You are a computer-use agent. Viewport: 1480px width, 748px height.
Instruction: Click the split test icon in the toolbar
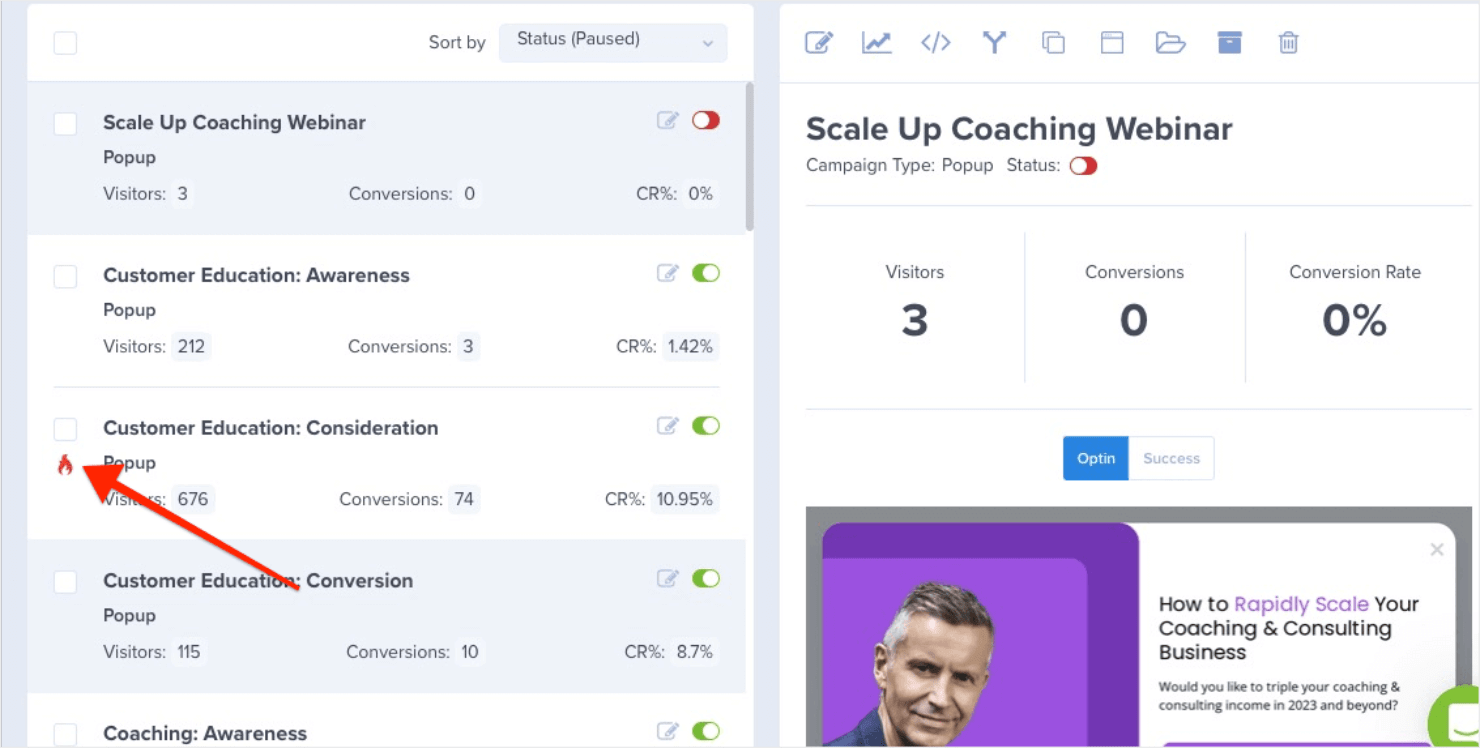click(993, 43)
